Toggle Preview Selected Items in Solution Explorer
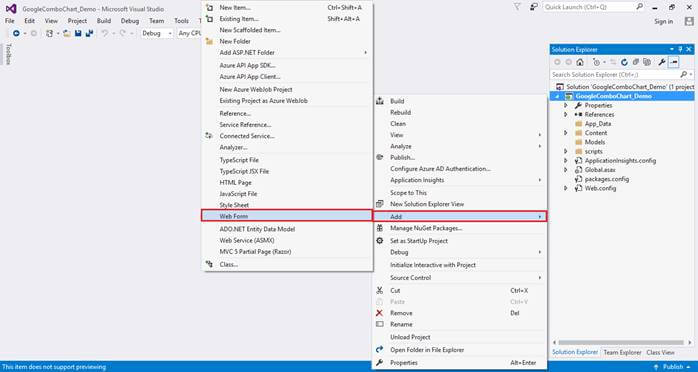Image resolution: width=698 pixels, height=372 pixels. click(x=674, y=62)
